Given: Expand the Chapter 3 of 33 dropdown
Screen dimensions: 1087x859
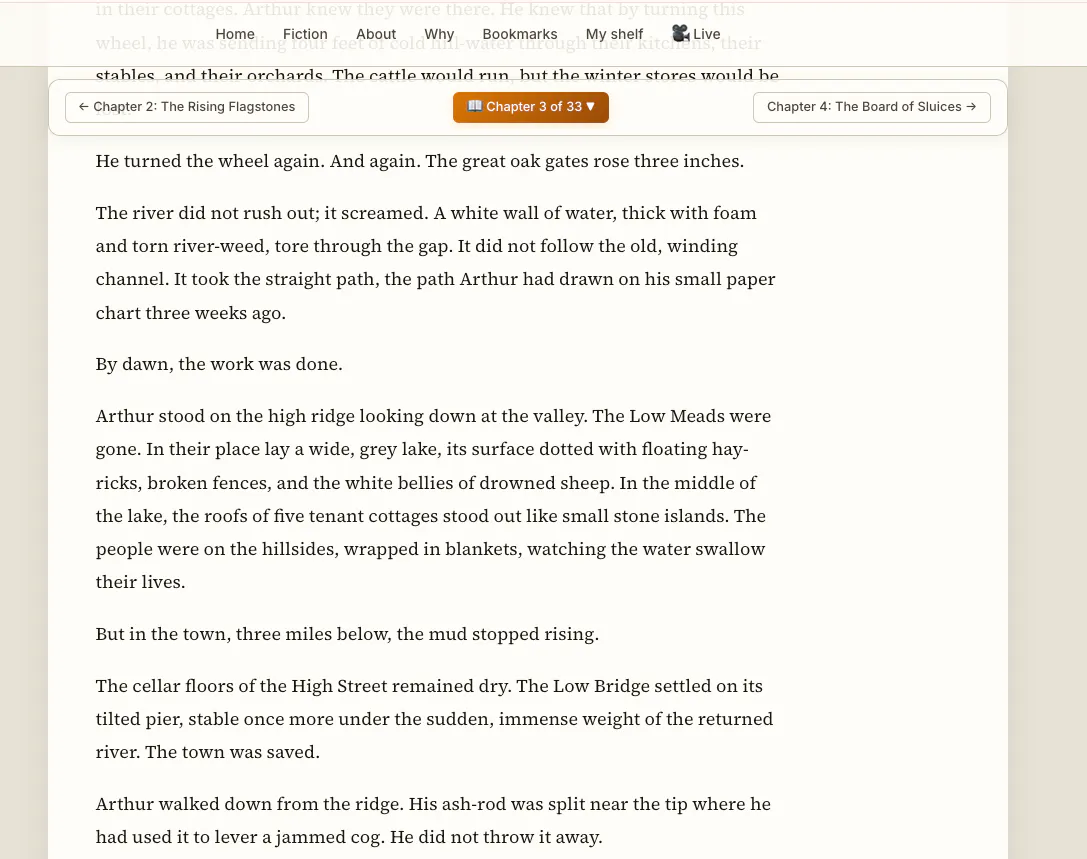Looking at the screenshot, I should coord(531,107).
